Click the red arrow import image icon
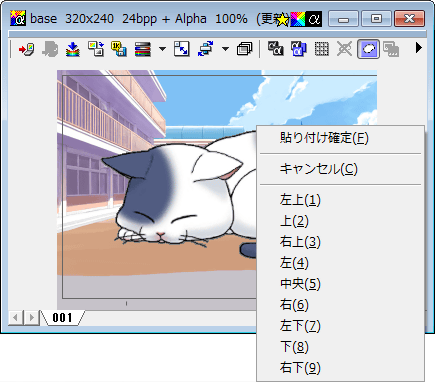The image size is (435, 382). [26, 49]
